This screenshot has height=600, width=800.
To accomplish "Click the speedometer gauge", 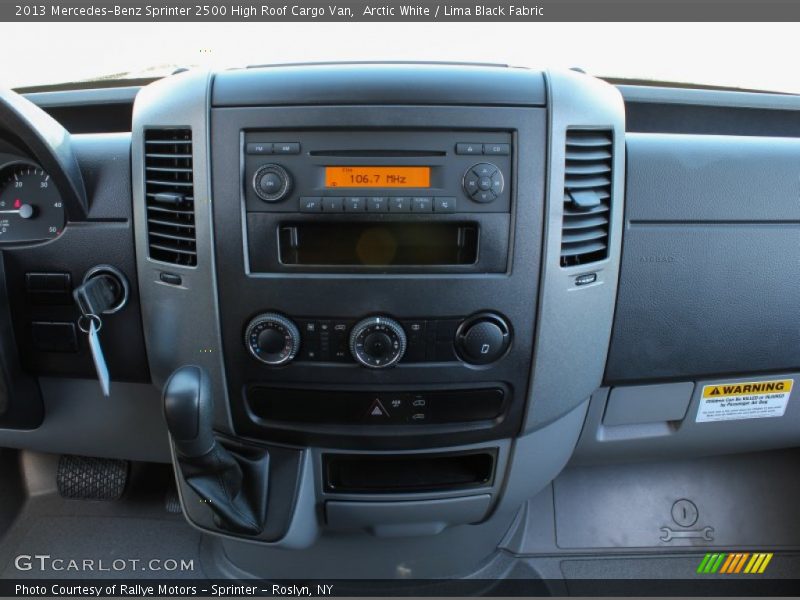I will (30, 204).
